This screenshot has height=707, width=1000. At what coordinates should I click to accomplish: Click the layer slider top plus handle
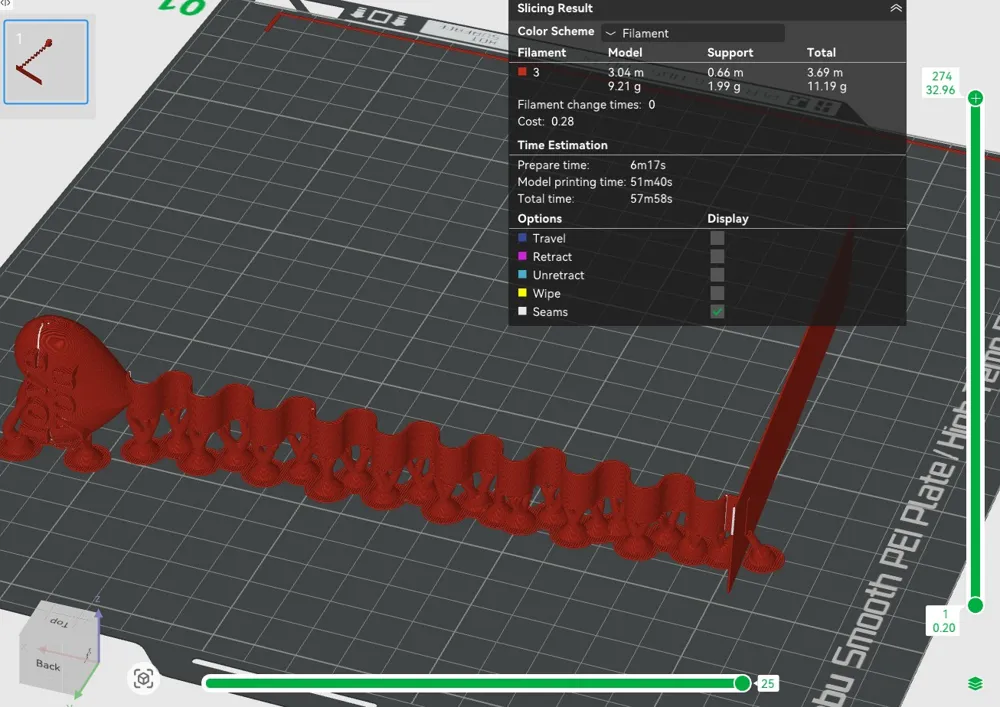(x=975, y=98)
